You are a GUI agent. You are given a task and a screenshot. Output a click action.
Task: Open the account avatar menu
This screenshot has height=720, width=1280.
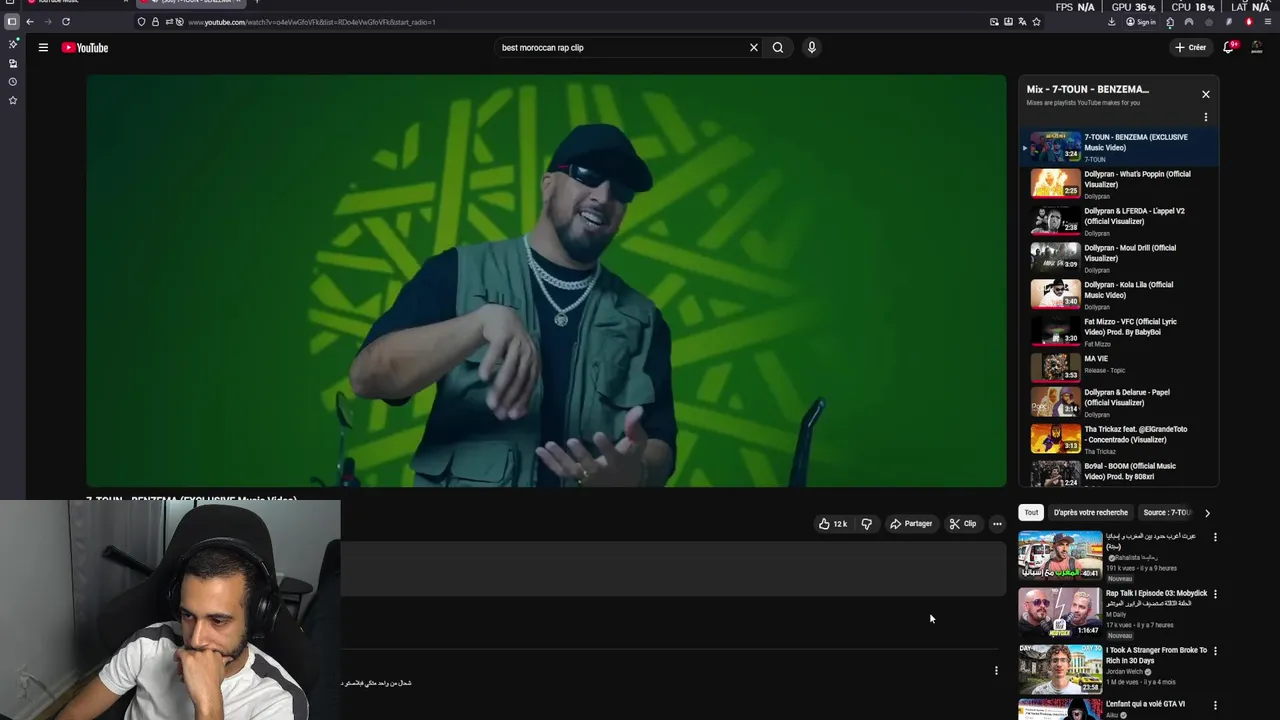(1257, 47)
